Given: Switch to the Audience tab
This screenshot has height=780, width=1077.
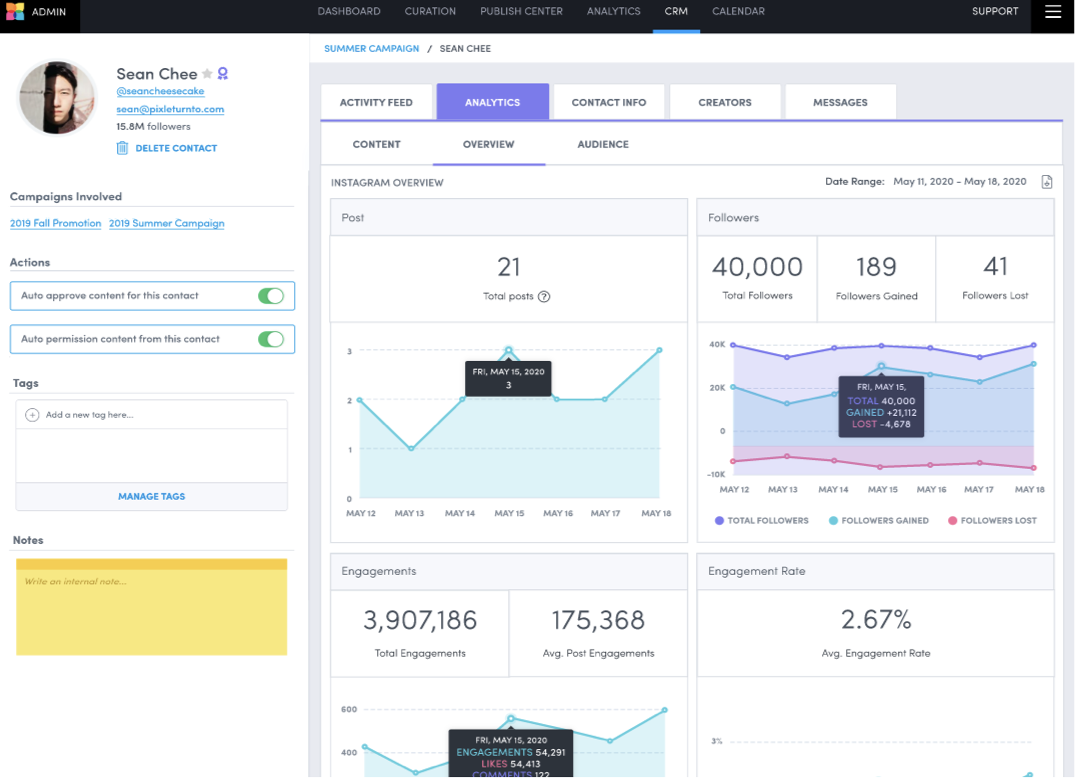Looking at the screenshot, I should (603, 144).
